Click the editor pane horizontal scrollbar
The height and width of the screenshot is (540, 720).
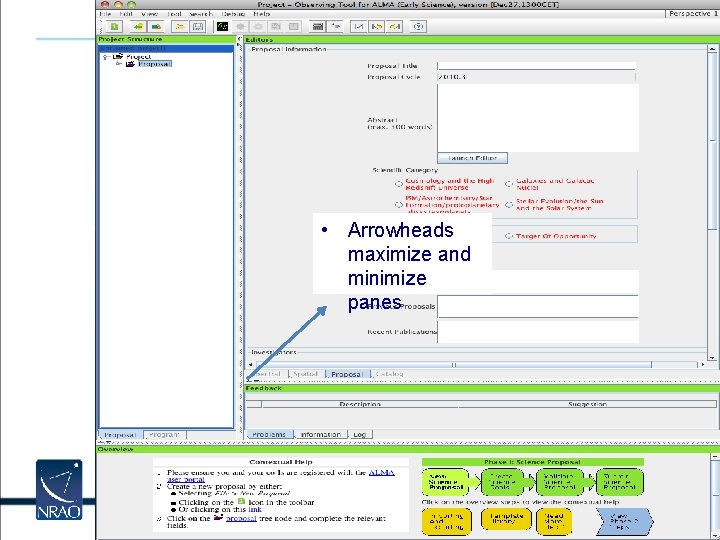tap(454, 365)
